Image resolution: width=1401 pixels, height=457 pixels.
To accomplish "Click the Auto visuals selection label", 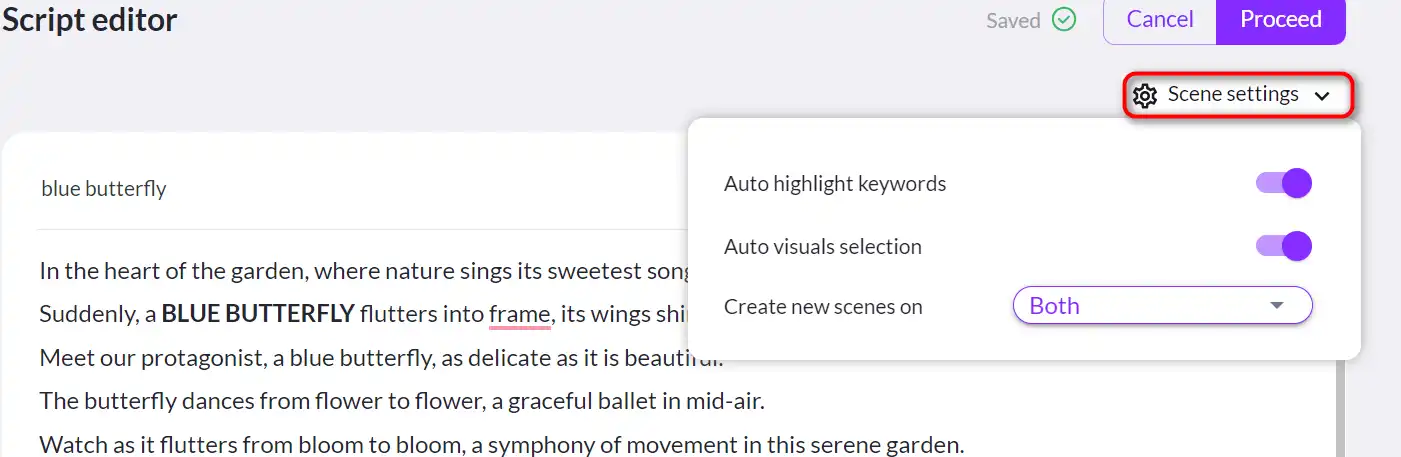I will point(823,246).
